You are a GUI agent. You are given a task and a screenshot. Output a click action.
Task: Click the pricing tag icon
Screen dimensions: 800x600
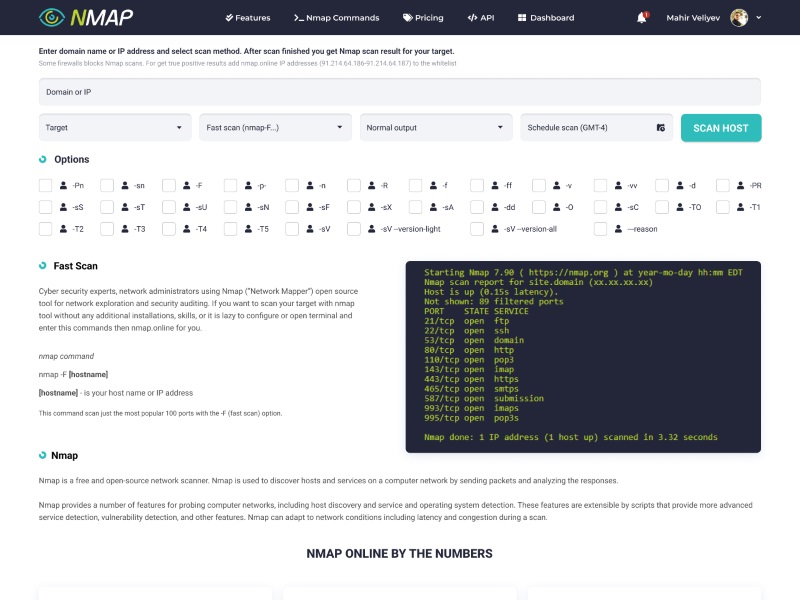click(406, 17)
